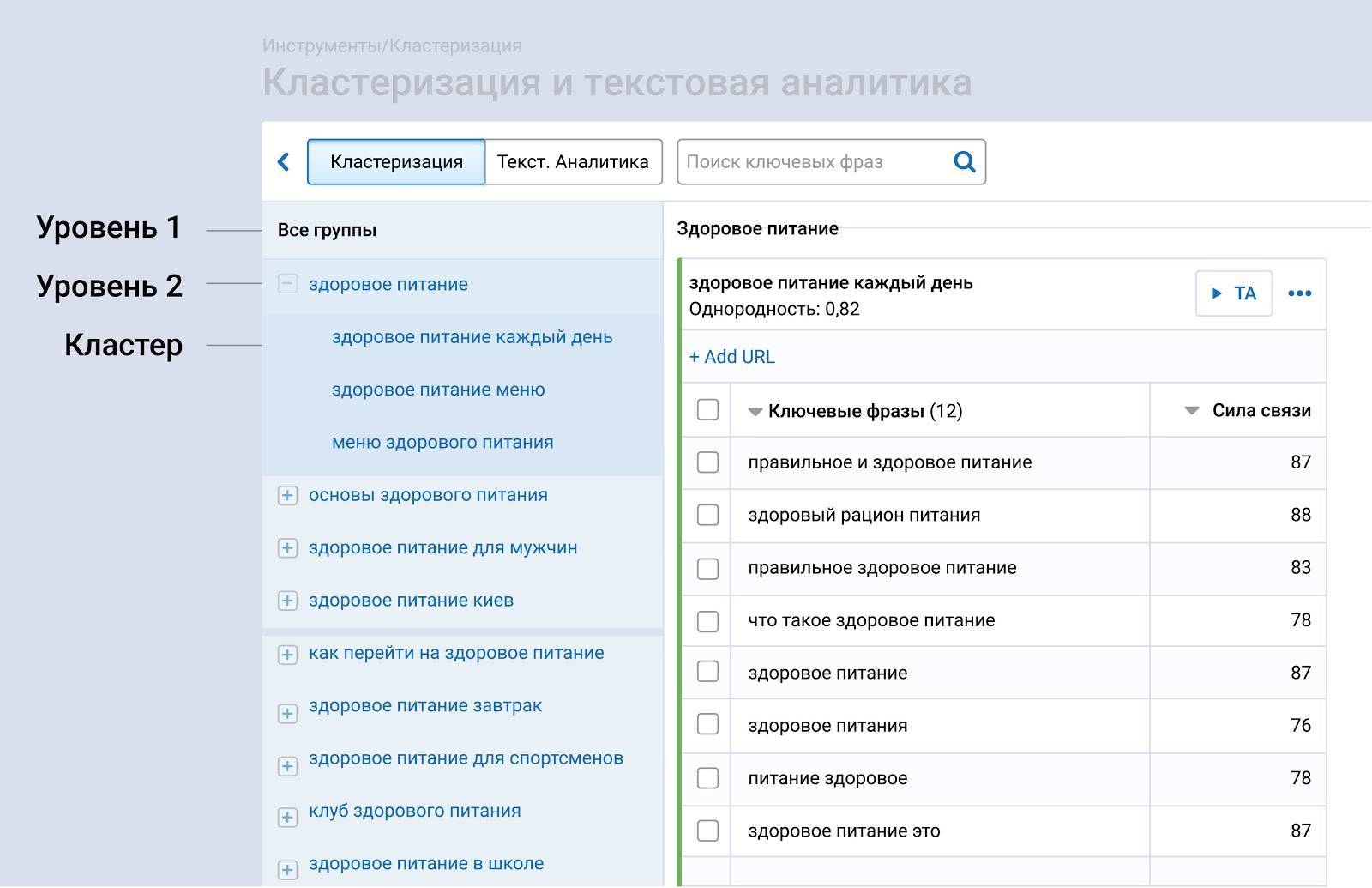This screenshot has width=1372, height=888.
Task: Open the three-dots more options menu
Action: point(1299,293)
